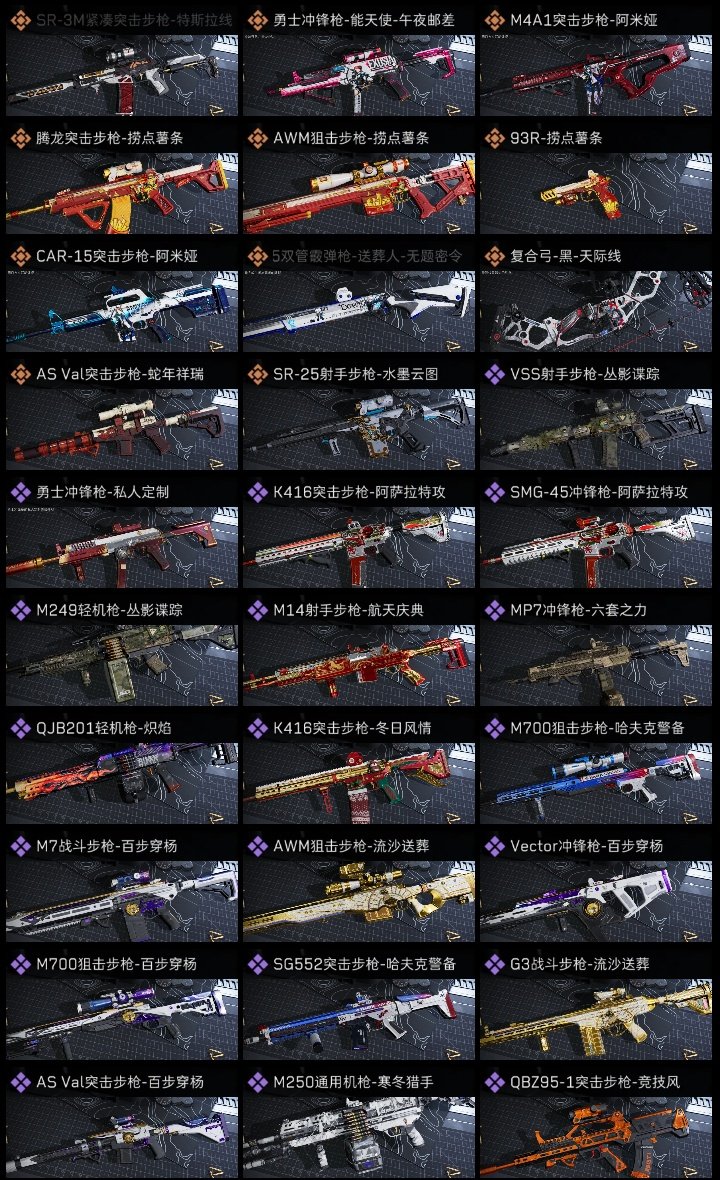Screen dimensions: 720x1180
Task: Click purple rarity icon beside M14射手步枪-航天庆典
Action: [x=257, y=610]
